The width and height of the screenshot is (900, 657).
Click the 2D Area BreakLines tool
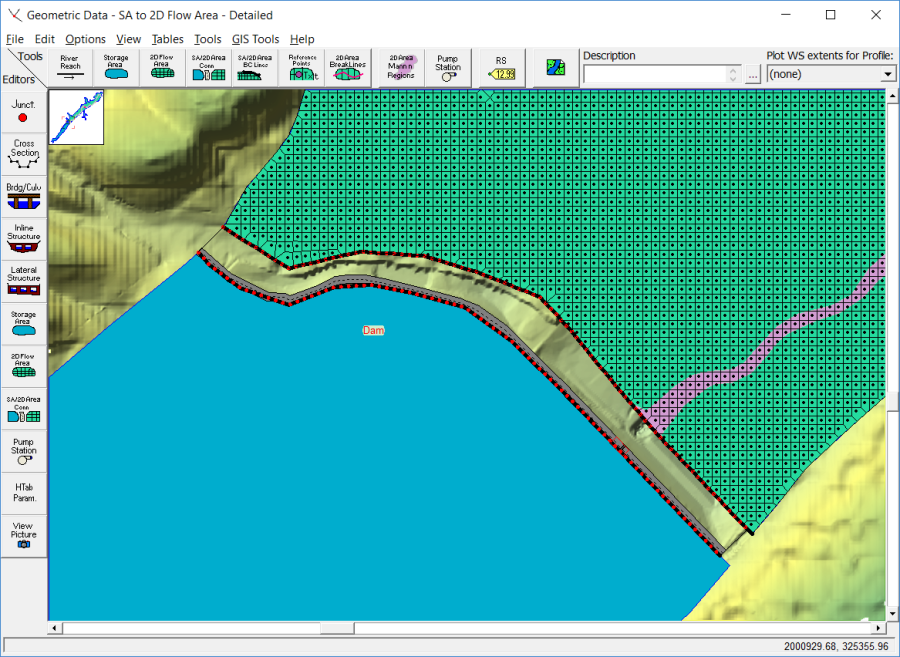tap(348, 67)
